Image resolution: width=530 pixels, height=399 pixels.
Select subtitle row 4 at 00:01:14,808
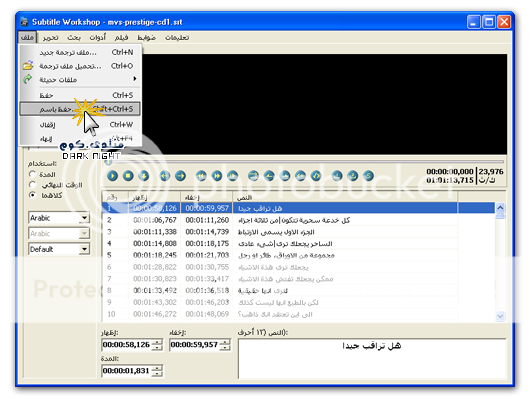[298, 243]
